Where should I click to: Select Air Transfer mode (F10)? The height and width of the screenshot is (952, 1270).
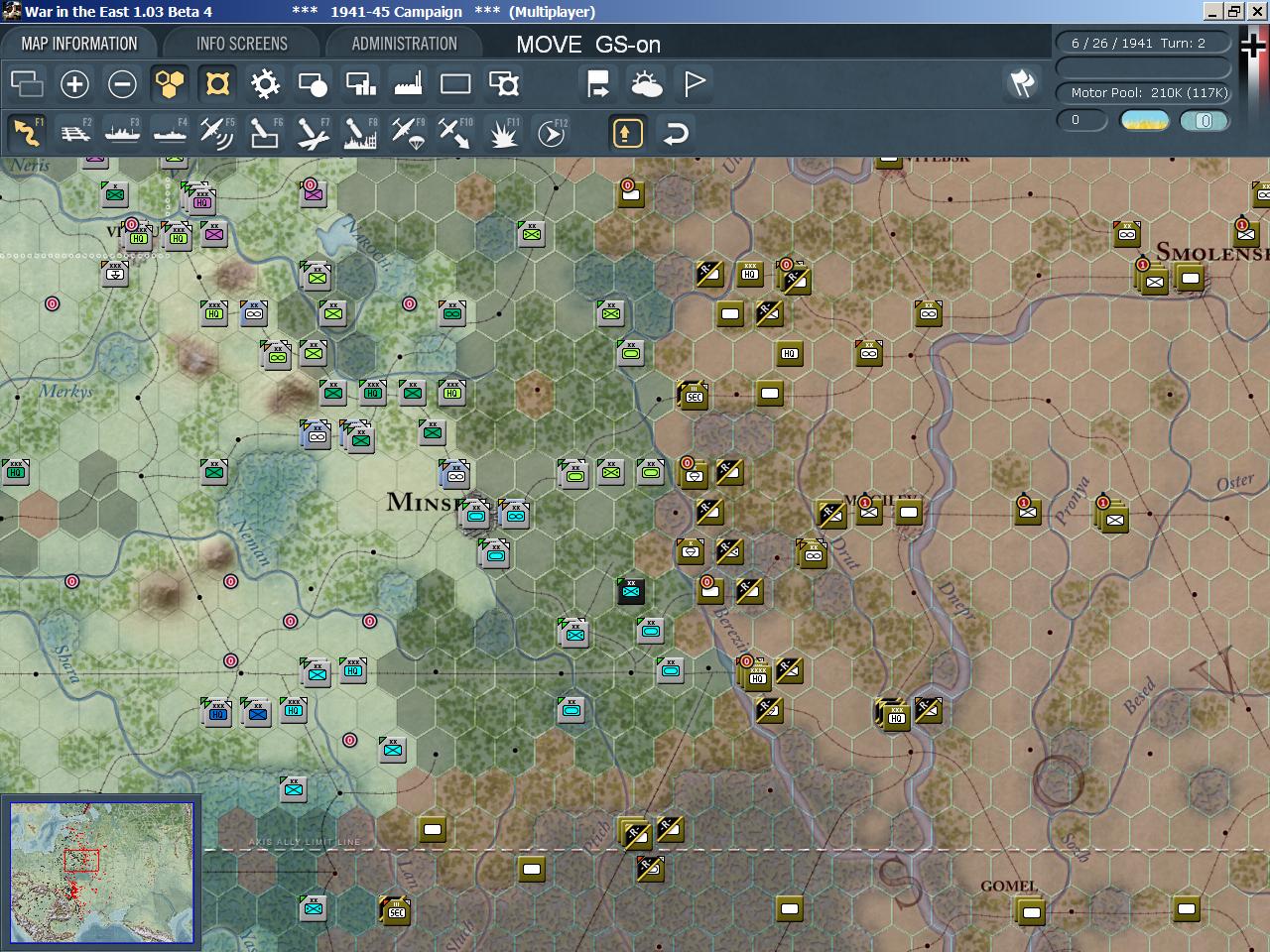click(455, 133)
